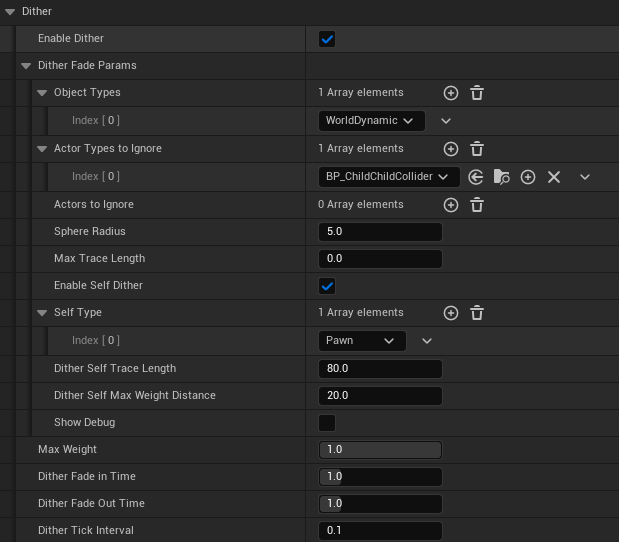This screenshot has height=542, width=619.
Task: Collapse the Dither Fade Params section
Action: (x=26, y=66)
